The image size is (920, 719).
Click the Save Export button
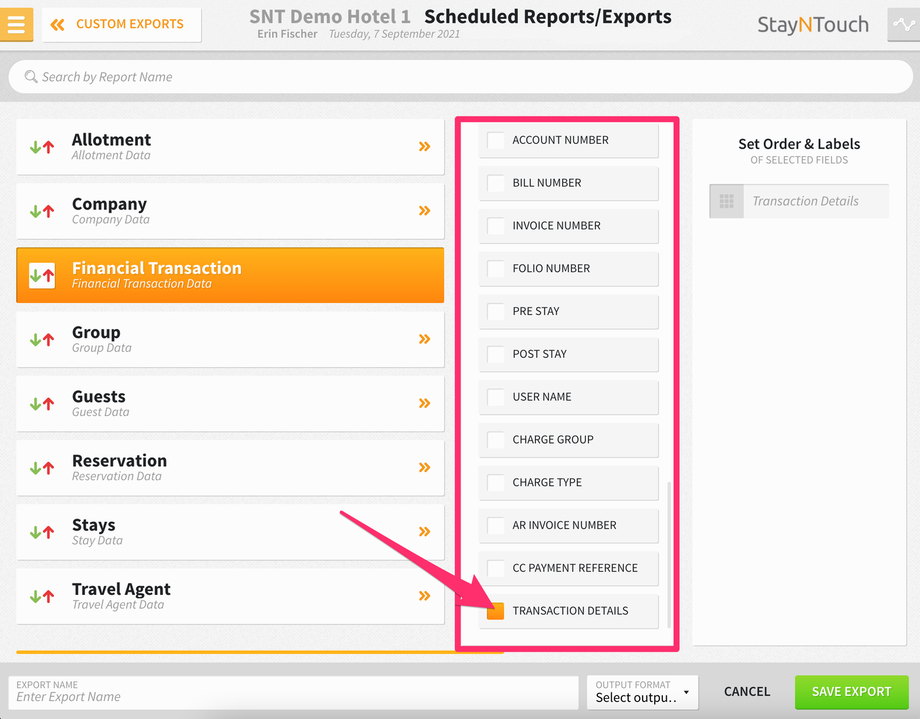pos(851,692)
